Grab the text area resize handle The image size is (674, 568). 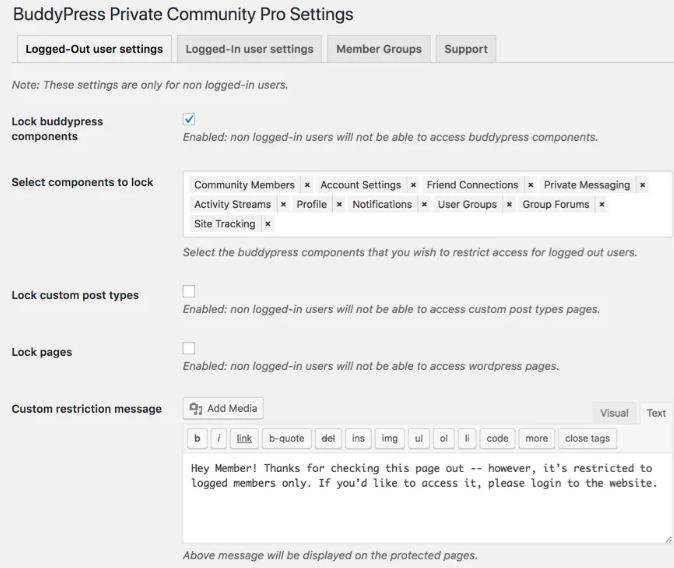tap(668, 539)
